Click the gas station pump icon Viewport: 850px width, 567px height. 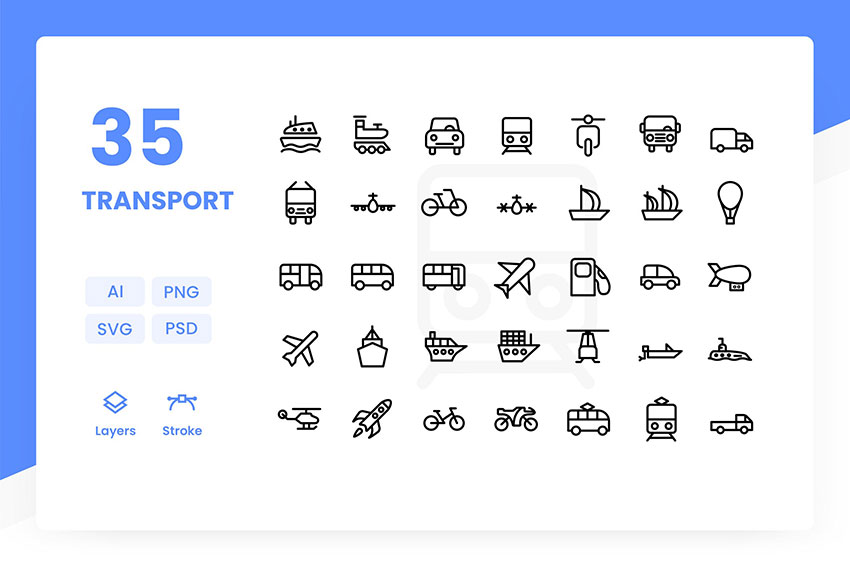pos(590,277)
